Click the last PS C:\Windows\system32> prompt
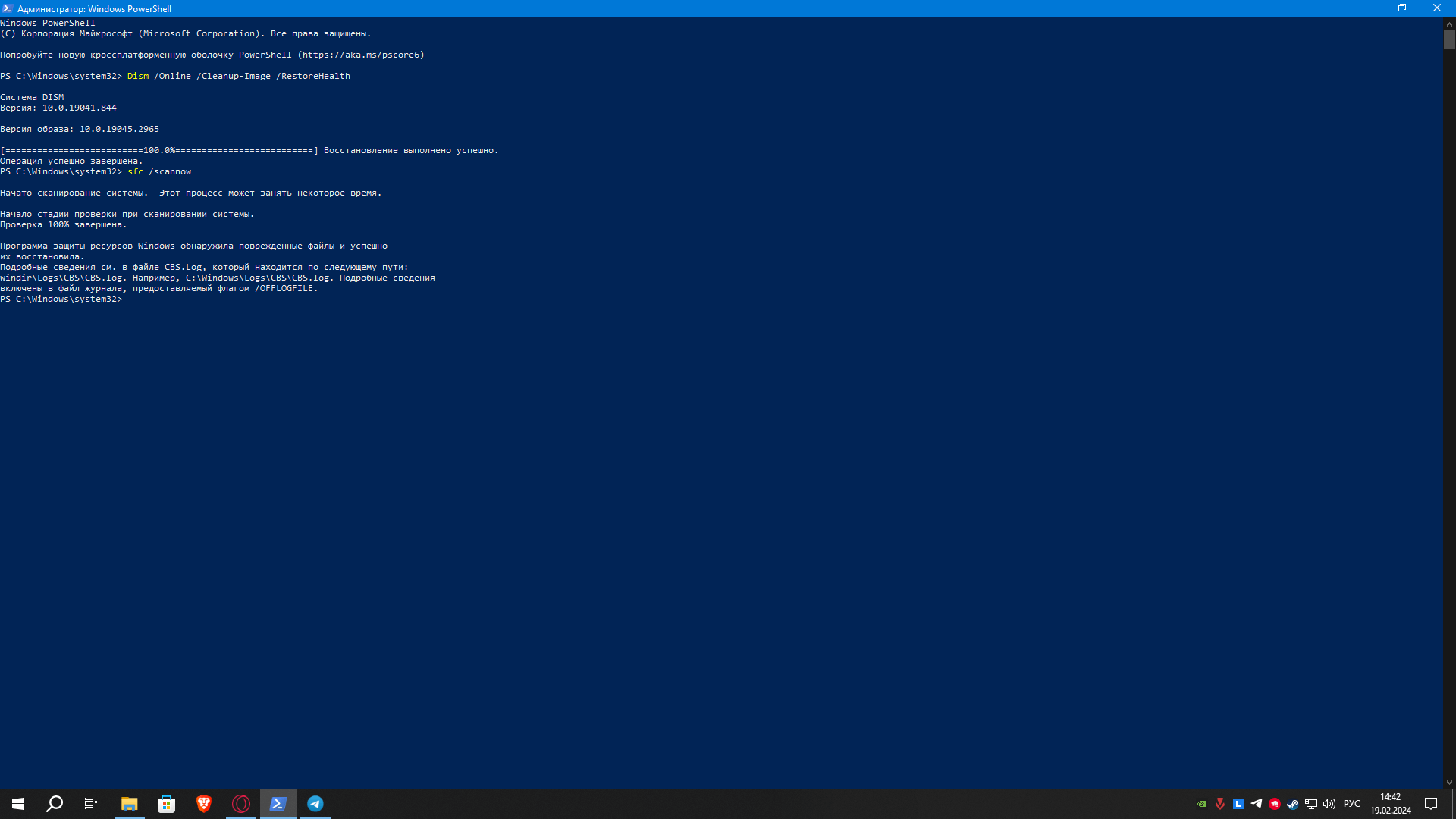The height and width of the screenshot is (819, 1456). coord(61,299)
